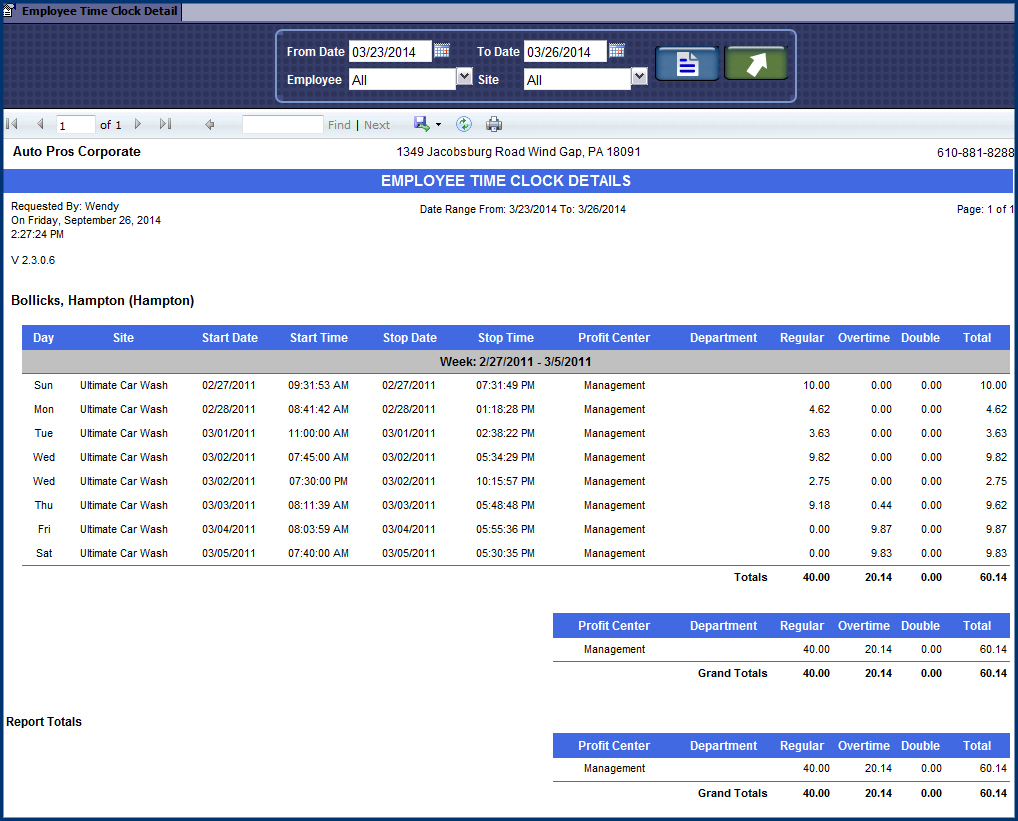1018x821 pixels.
Task: Click the Refresh report icon
Action: click(x=463, y=123)
